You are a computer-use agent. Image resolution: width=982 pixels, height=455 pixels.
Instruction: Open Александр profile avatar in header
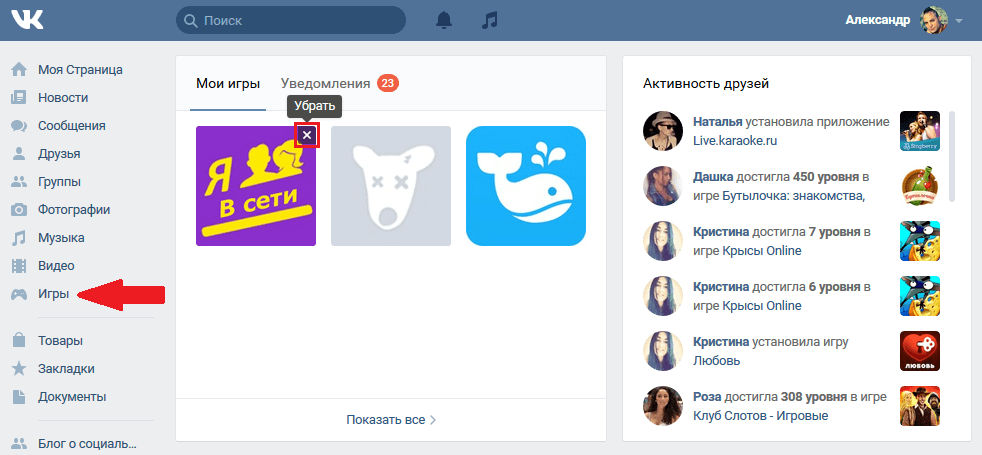pos(933,20)
